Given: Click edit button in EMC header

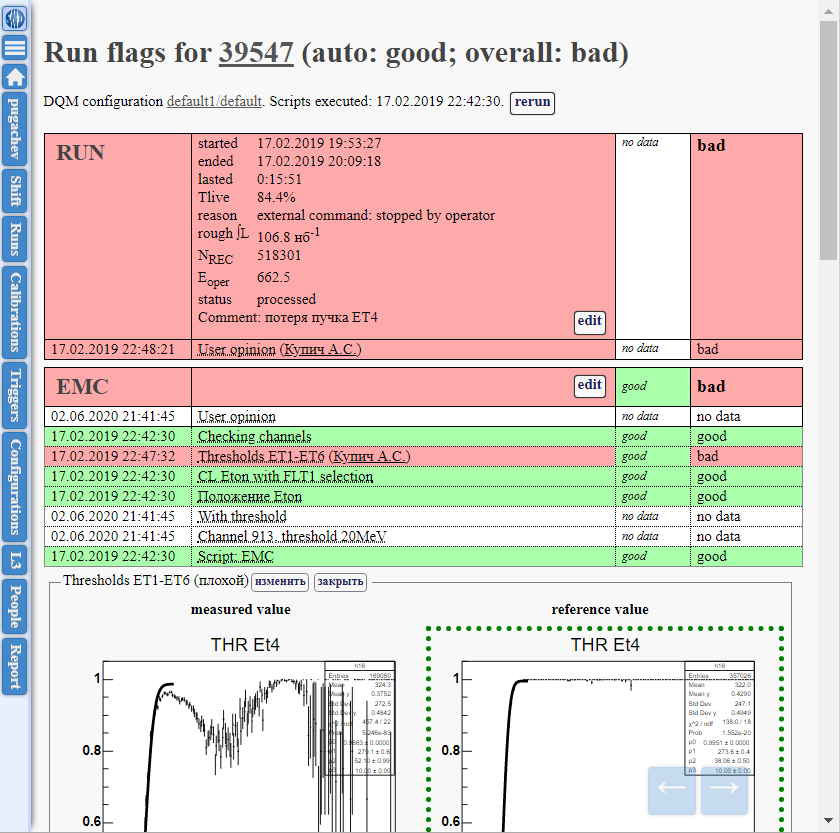Looking at the screenshot, I should pos(589,386).
